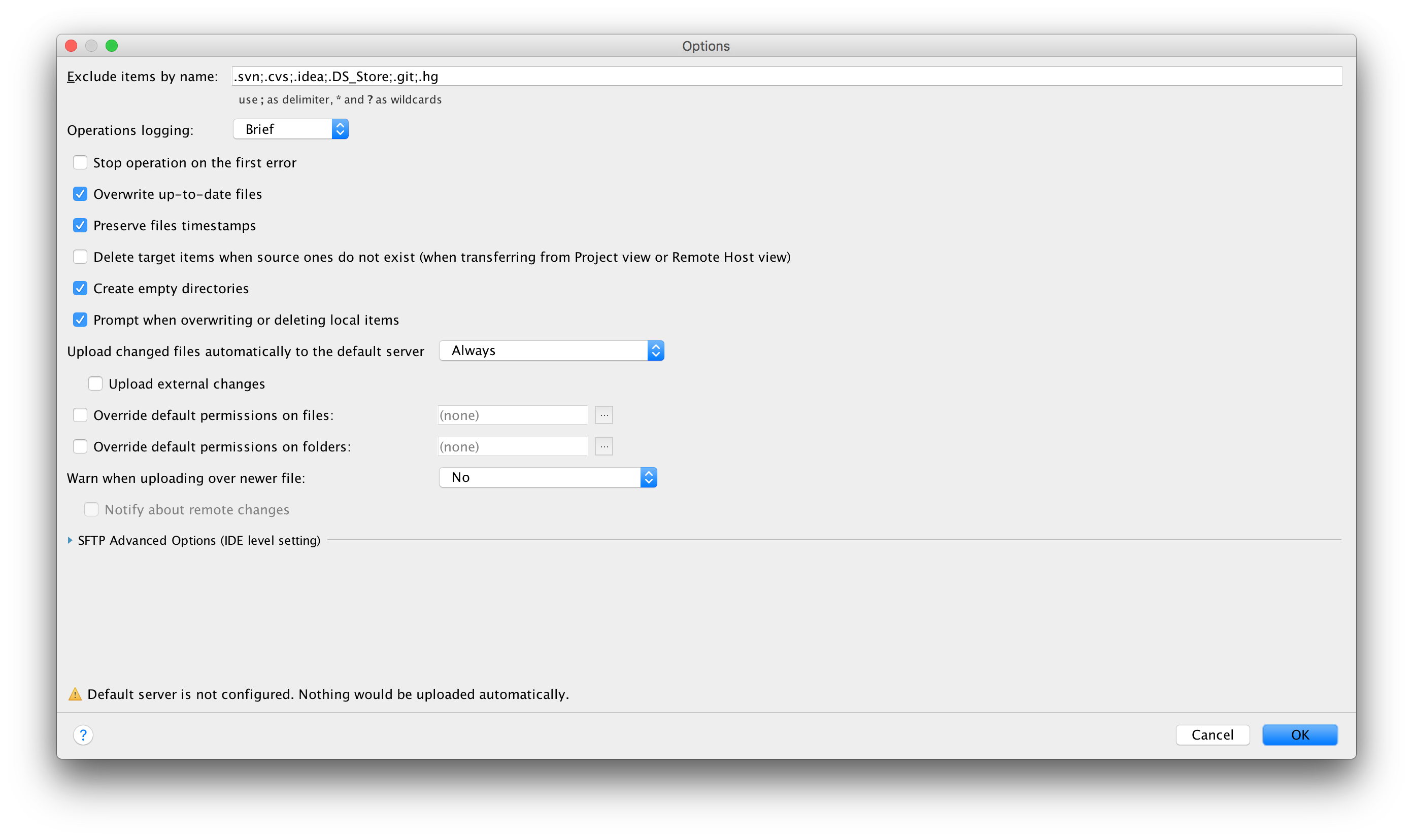The height and width of the screenshot is (840, 1413).
Task: Uncheck Create empty directories
Action: coord(80,289)
